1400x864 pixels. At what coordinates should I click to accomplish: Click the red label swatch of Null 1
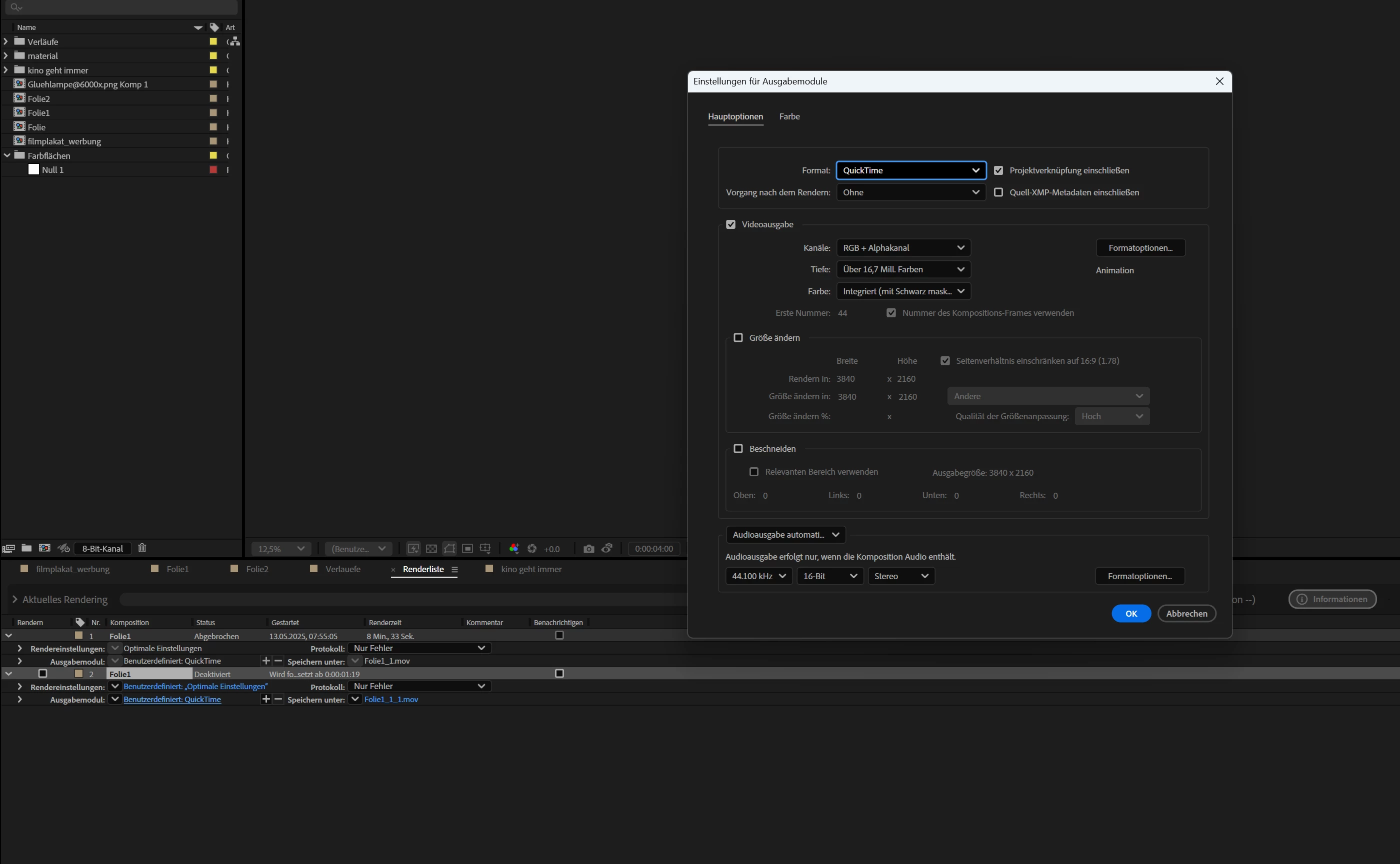click(213, 170)
